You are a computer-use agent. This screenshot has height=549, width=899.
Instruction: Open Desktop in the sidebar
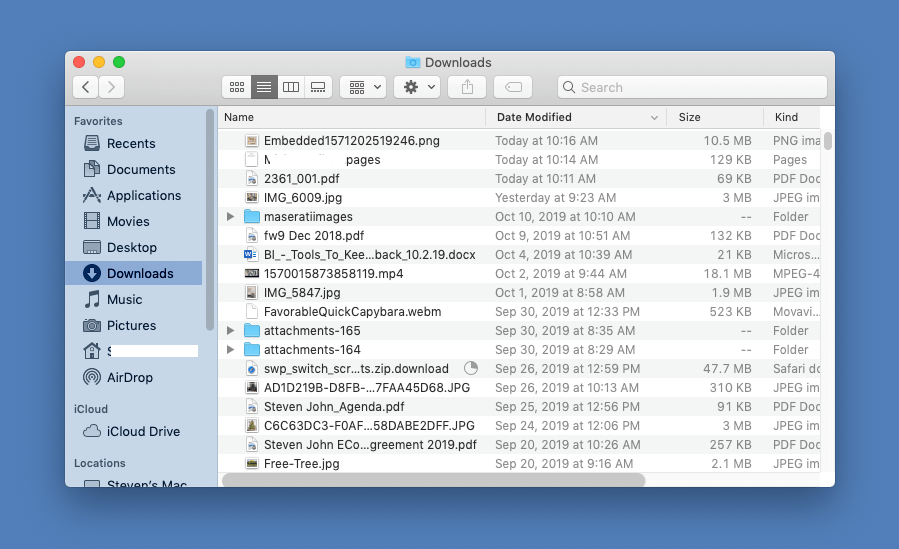[x=133, y=247]
